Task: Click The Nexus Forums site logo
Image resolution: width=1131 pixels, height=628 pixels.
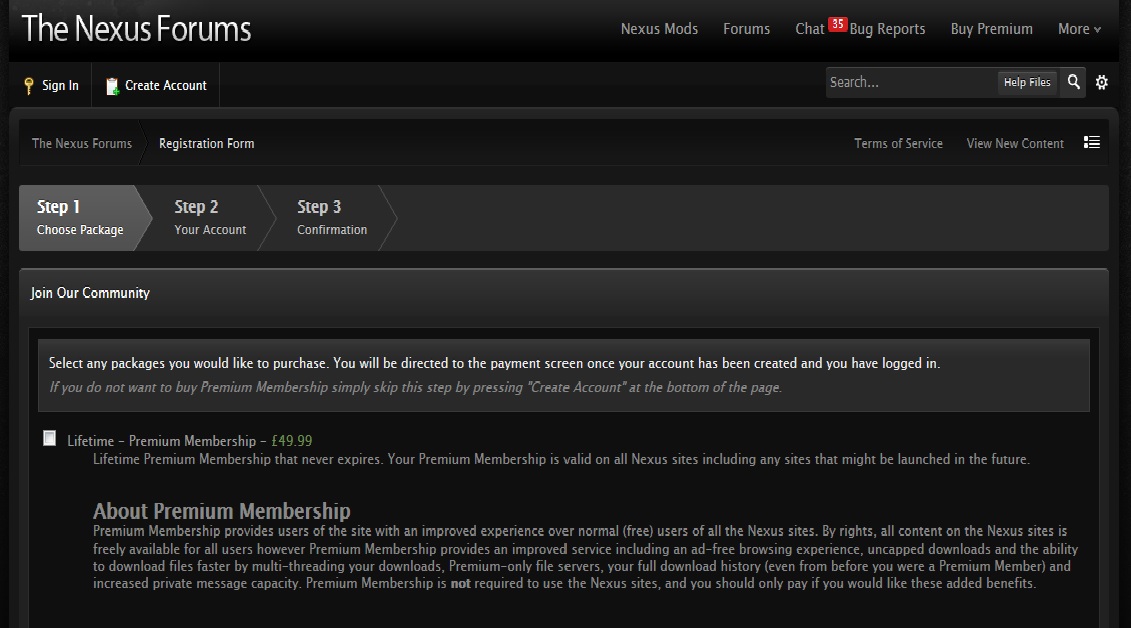Action: coord(136,29)
